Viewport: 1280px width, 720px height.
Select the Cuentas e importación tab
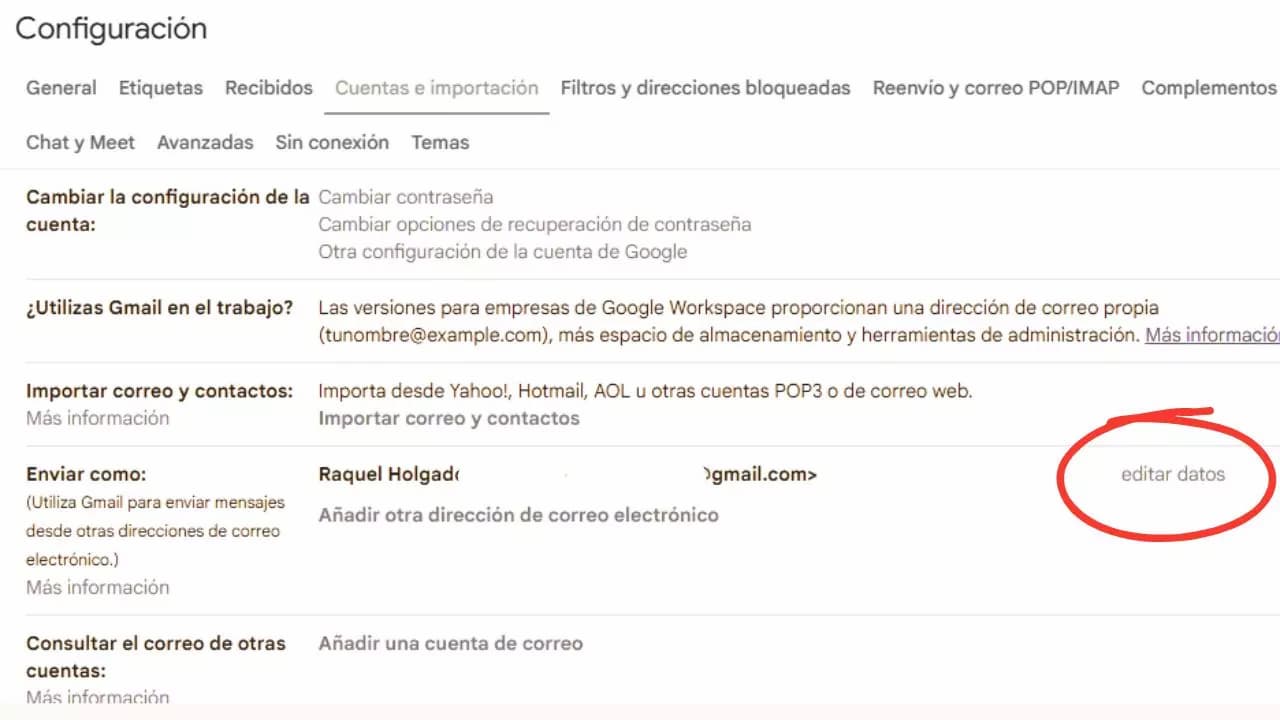click(x=436, y=88)
